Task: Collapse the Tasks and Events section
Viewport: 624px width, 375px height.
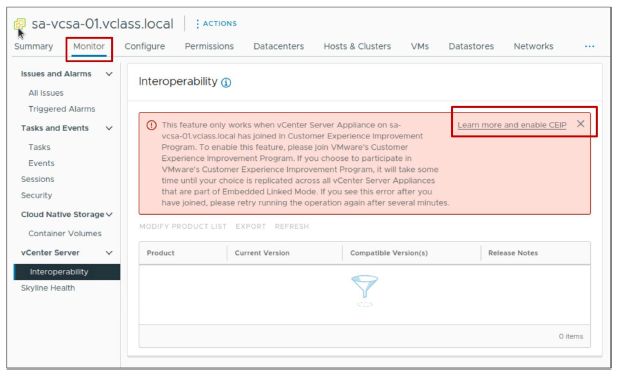Action: pyautogui.click(x=109, y=128)
